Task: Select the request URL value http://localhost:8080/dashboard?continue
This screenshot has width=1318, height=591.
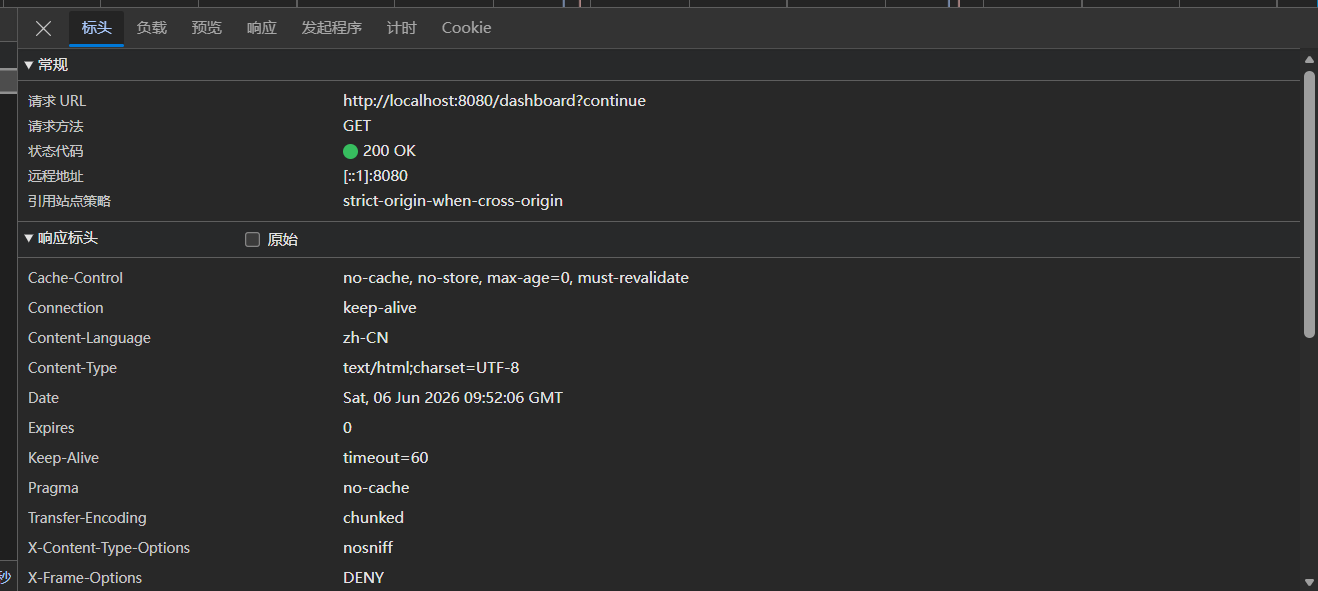Action: tap(494, 101)
